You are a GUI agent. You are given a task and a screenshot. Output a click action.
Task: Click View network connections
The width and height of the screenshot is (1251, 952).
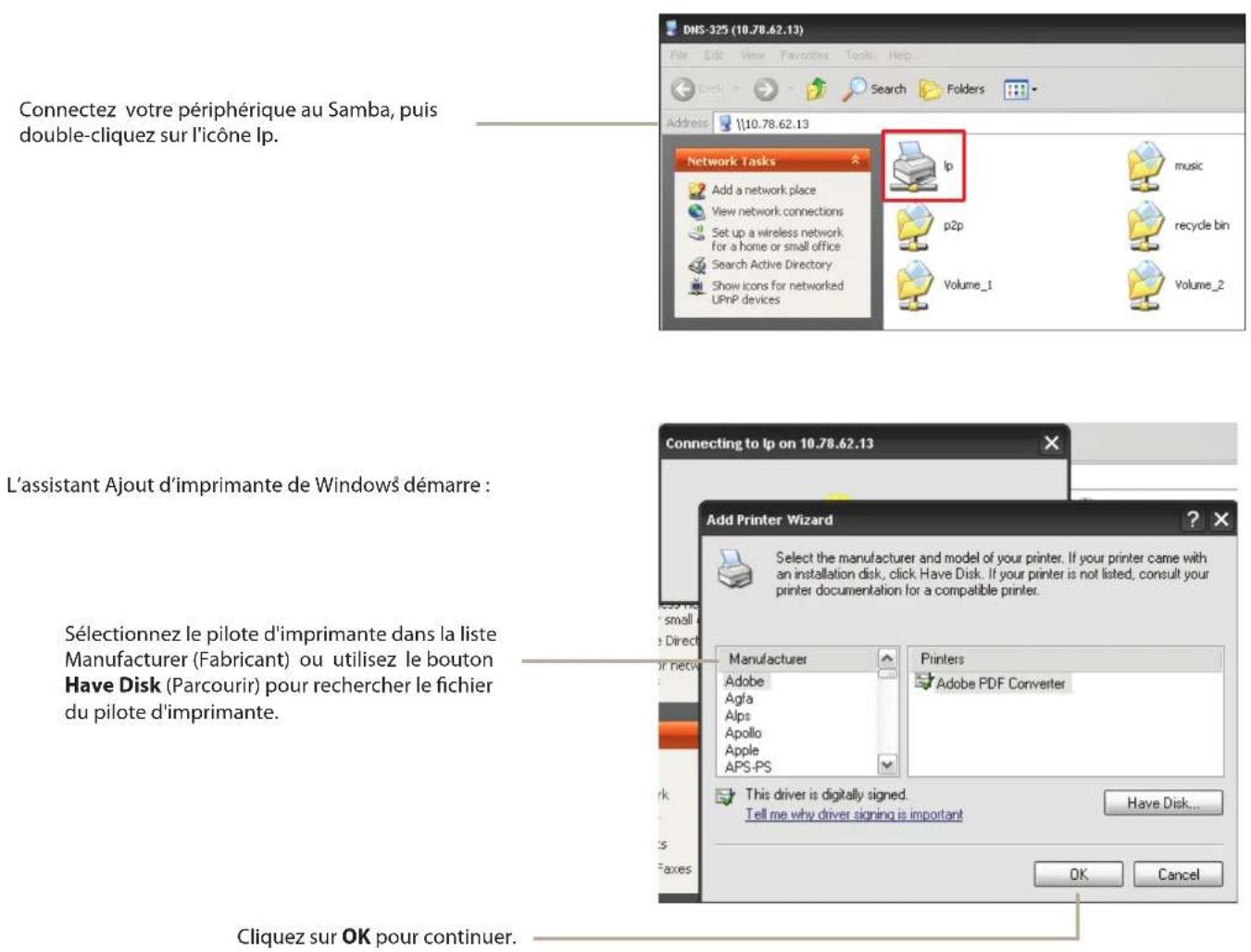[777, 211]
